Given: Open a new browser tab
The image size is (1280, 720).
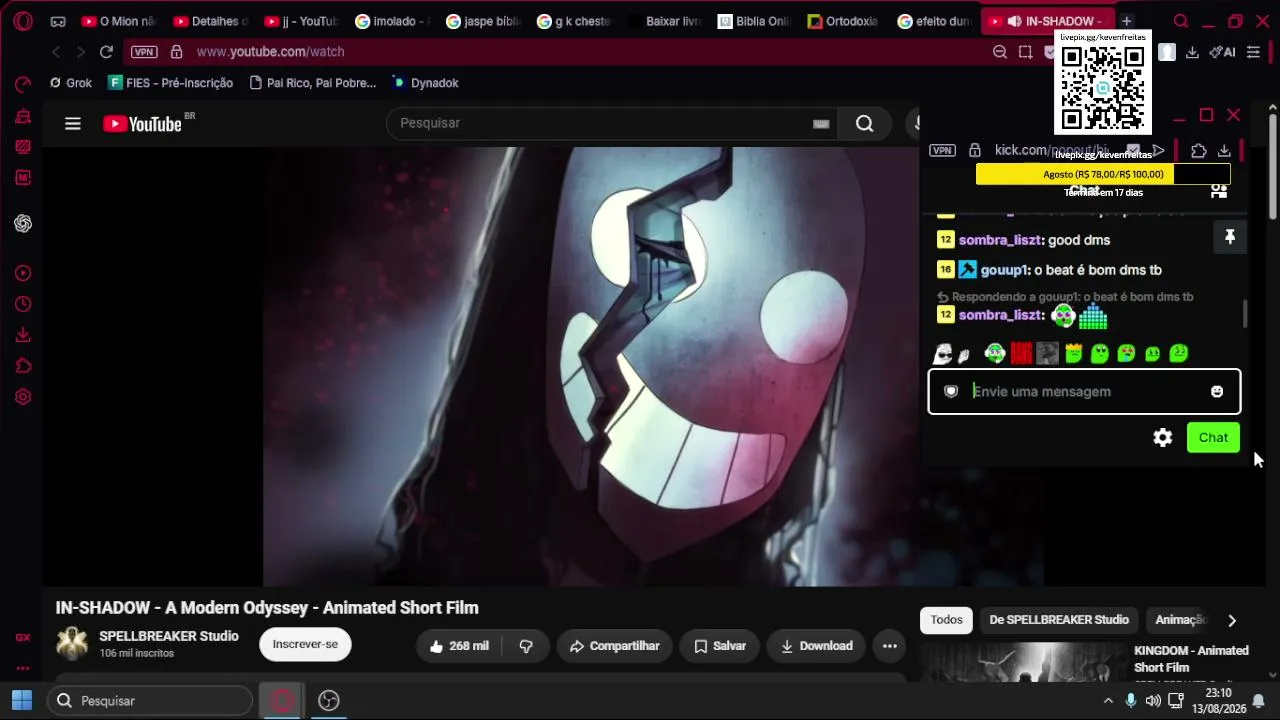Looking at the screenshot, I should click(1126, 21).
